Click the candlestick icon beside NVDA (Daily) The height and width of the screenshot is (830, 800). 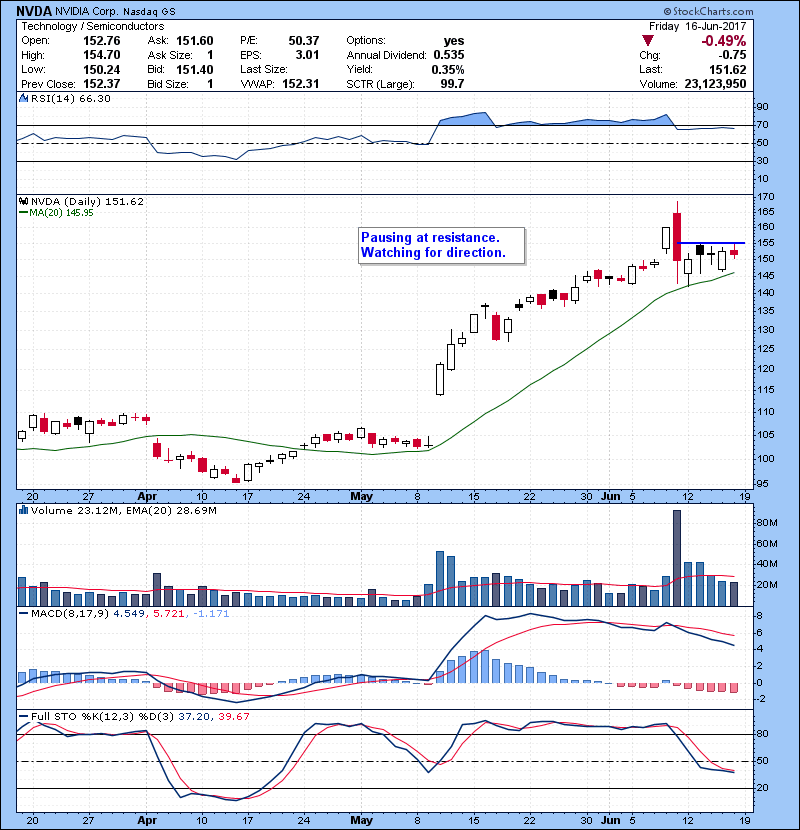(23, 201)
